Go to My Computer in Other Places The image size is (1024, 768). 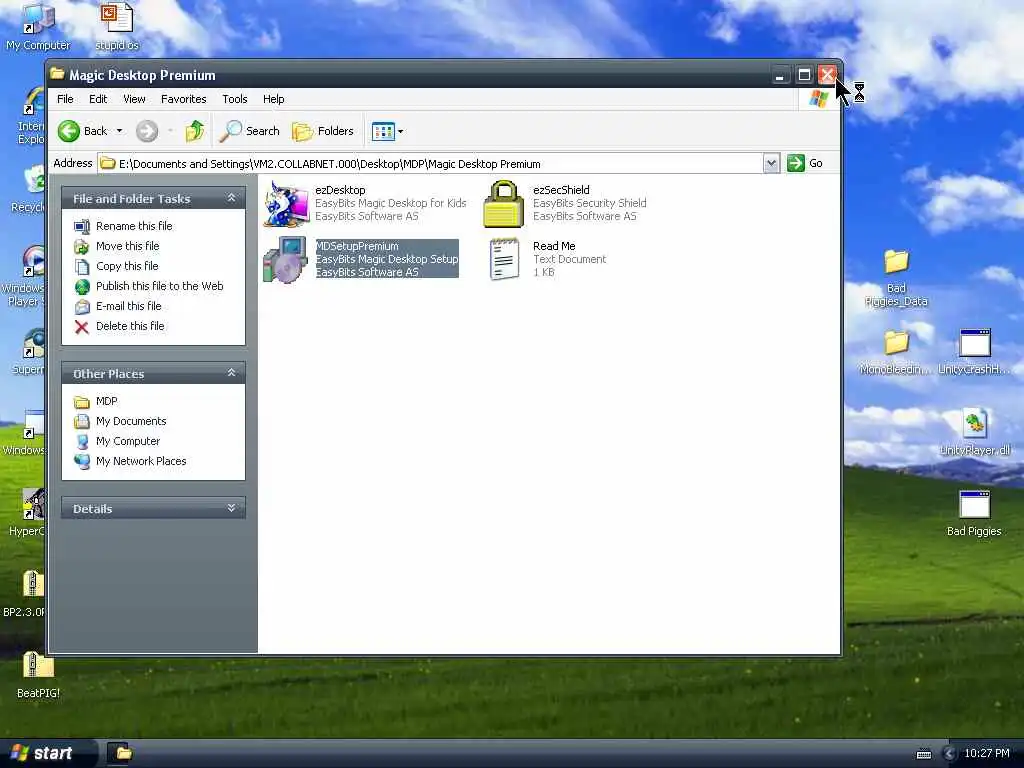[127, 441]
